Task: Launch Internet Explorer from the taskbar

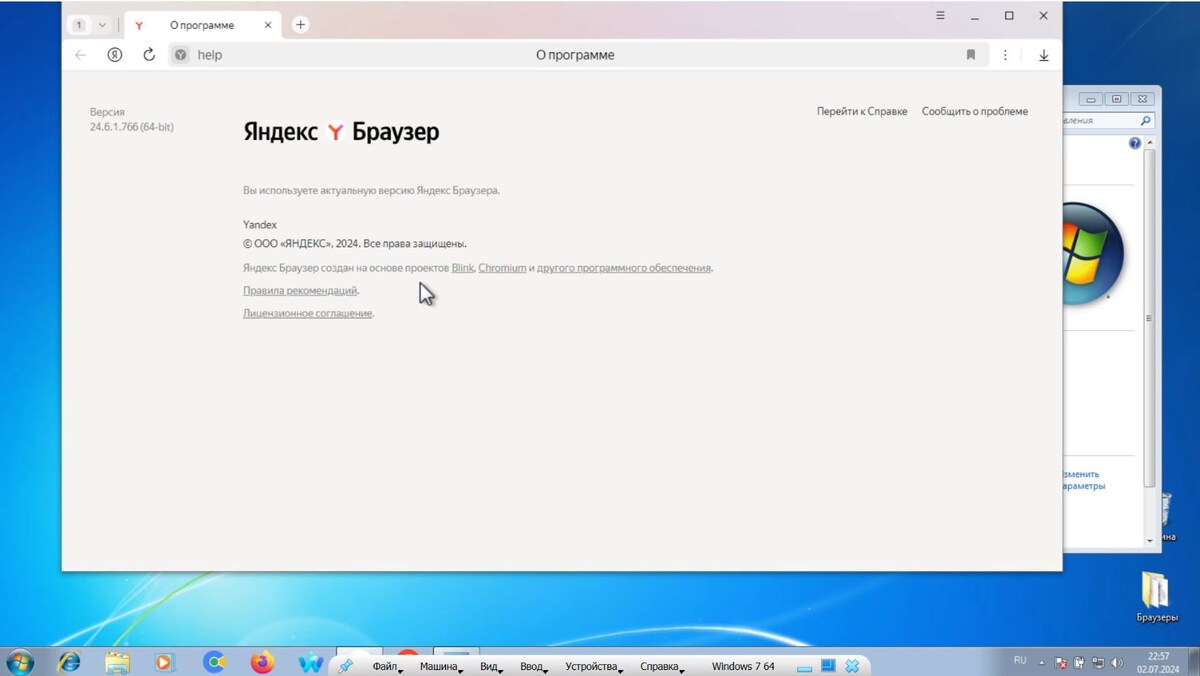Action: click(x=69, y=662)
